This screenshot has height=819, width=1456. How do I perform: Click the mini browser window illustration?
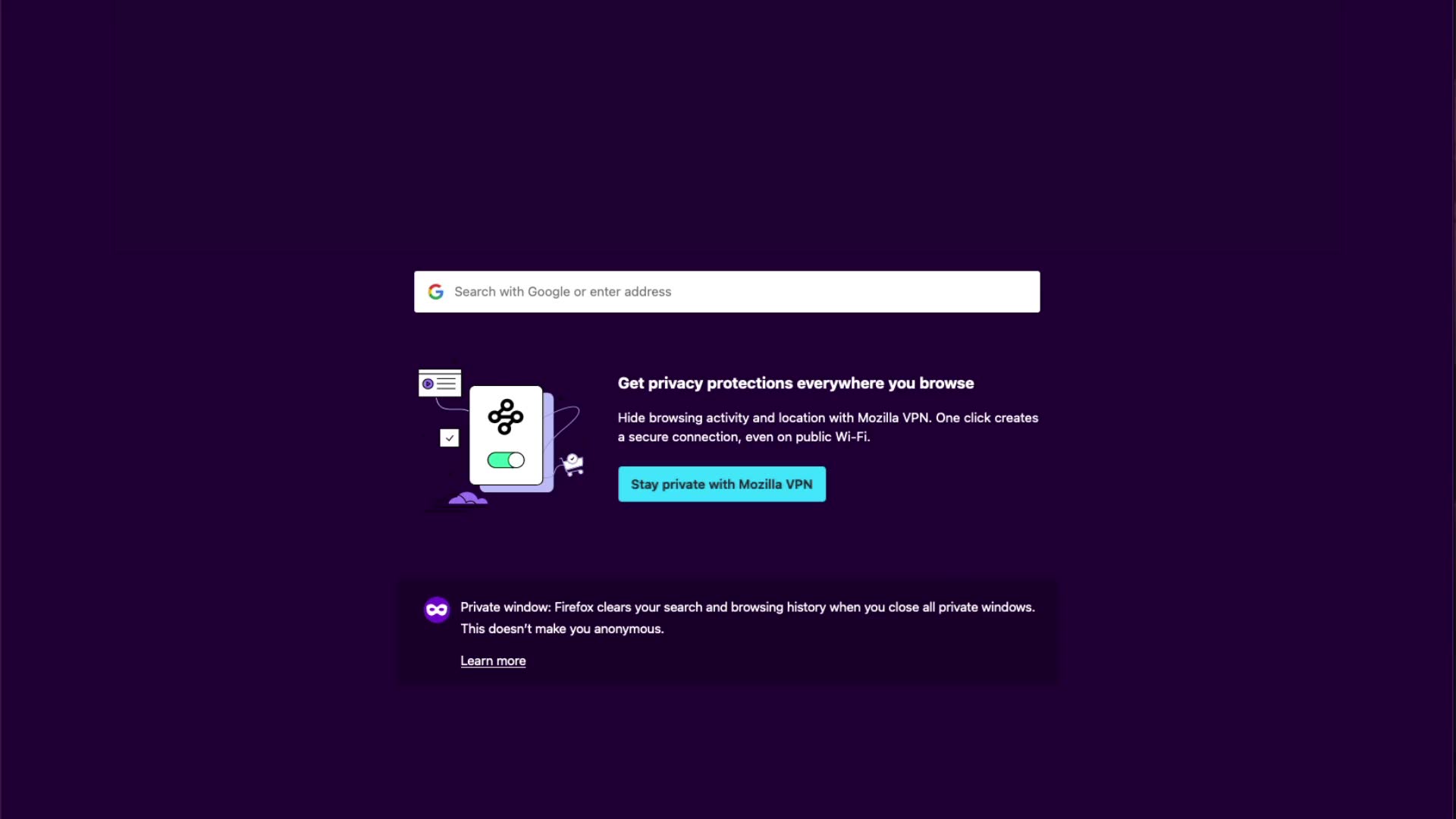point(440,383)
